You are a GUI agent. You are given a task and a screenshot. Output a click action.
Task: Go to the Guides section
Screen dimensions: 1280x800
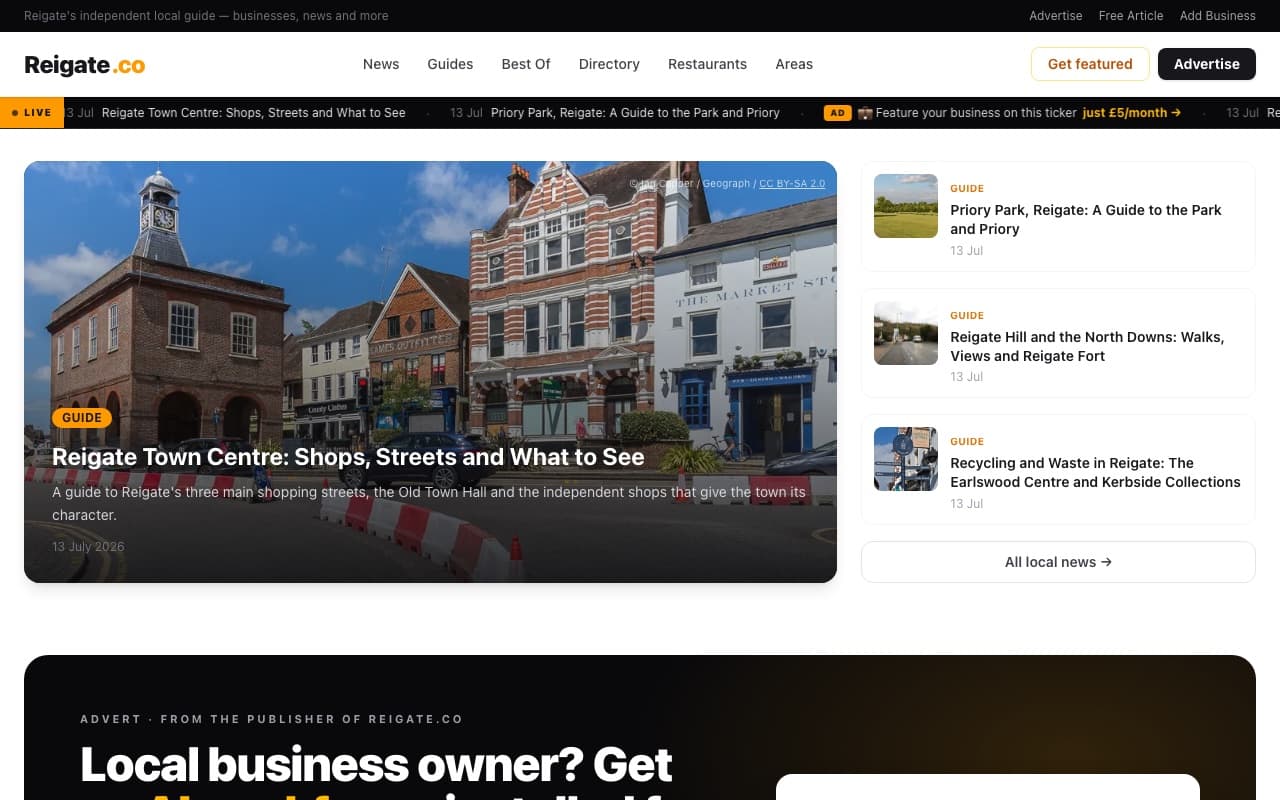450,64
